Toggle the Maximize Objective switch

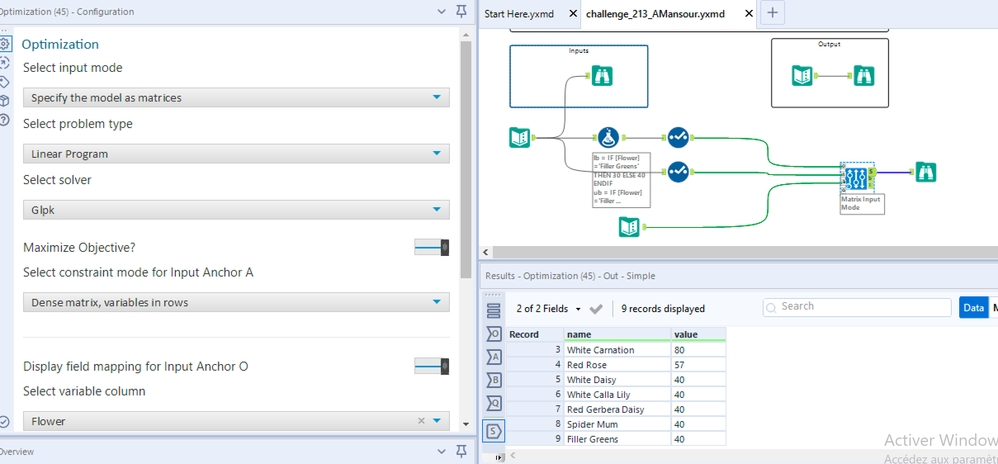[x=432, y=248]
